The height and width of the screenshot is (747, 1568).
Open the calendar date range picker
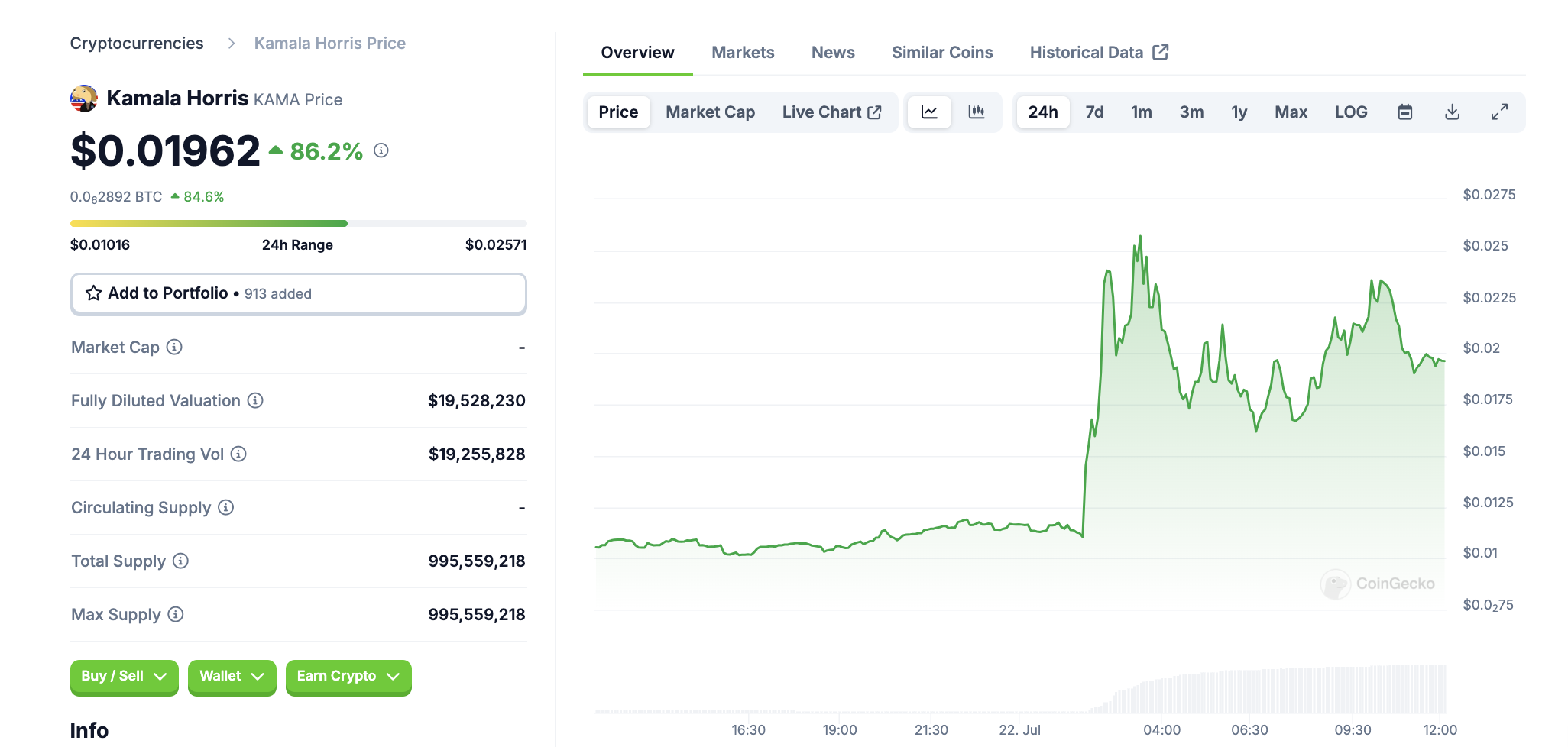[x=1404, y=112]
